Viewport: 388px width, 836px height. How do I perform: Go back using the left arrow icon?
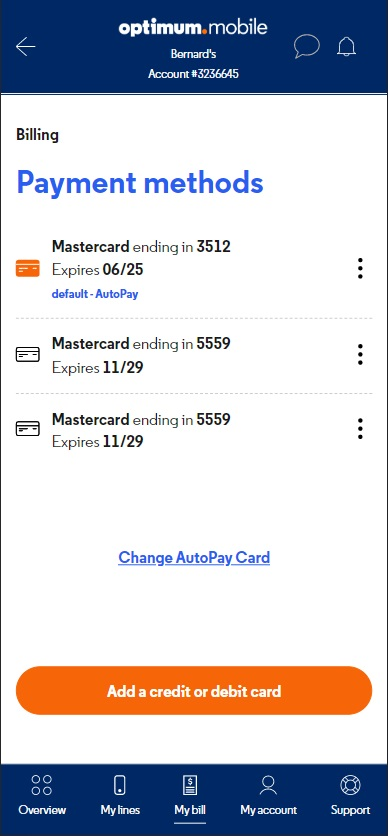tap(26, 47)
